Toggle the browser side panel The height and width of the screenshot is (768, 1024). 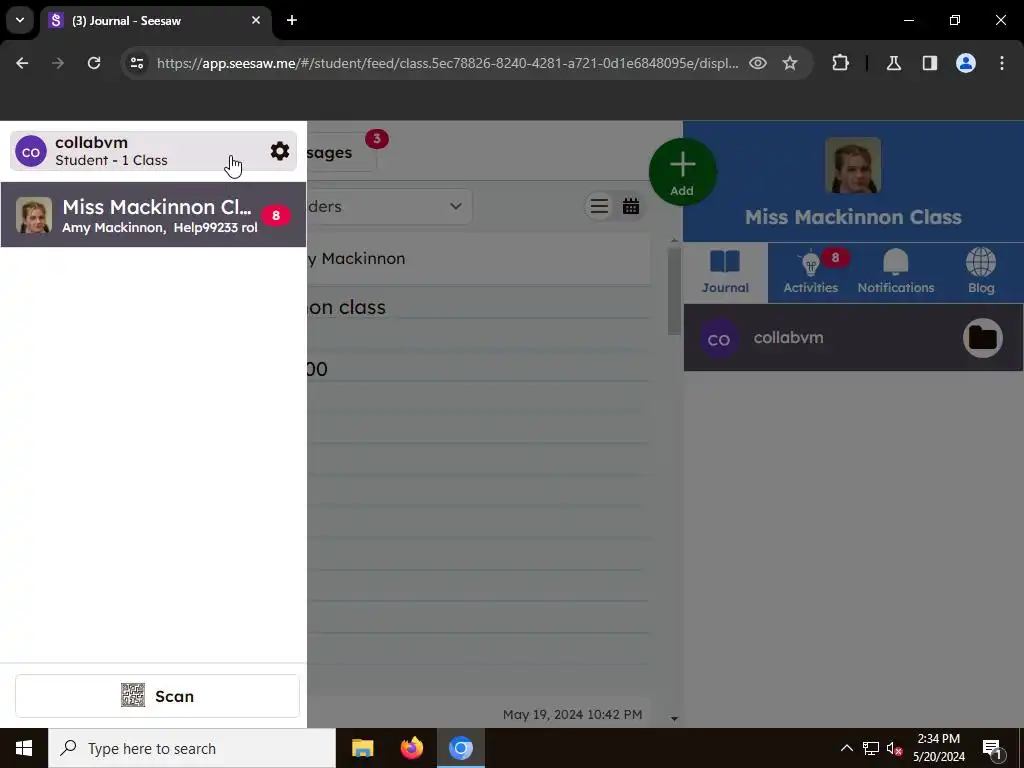point(929,63)
